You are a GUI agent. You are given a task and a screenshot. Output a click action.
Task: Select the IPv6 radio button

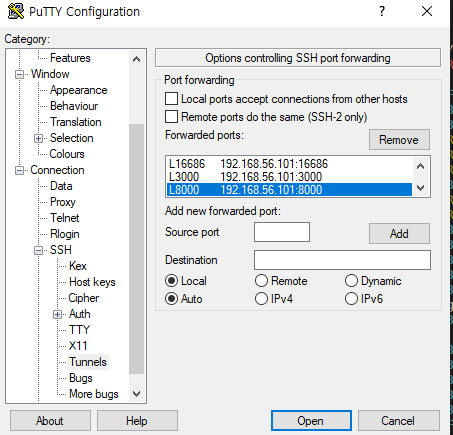tap(351, 299)
